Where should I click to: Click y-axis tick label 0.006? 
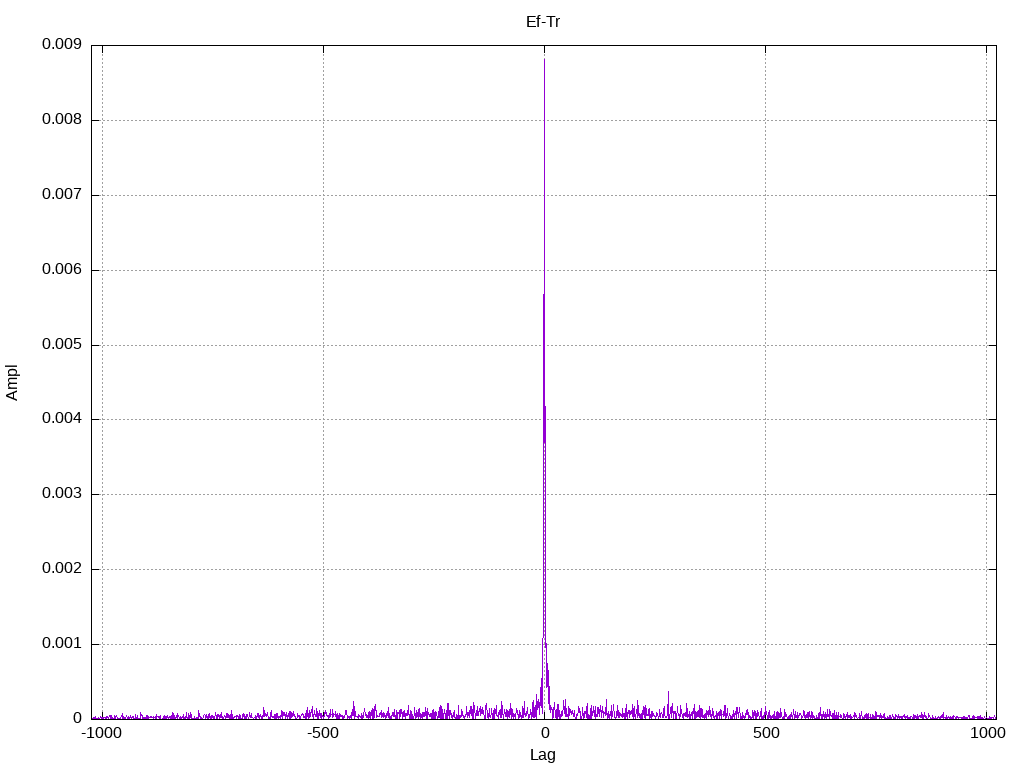pos(62,269)
